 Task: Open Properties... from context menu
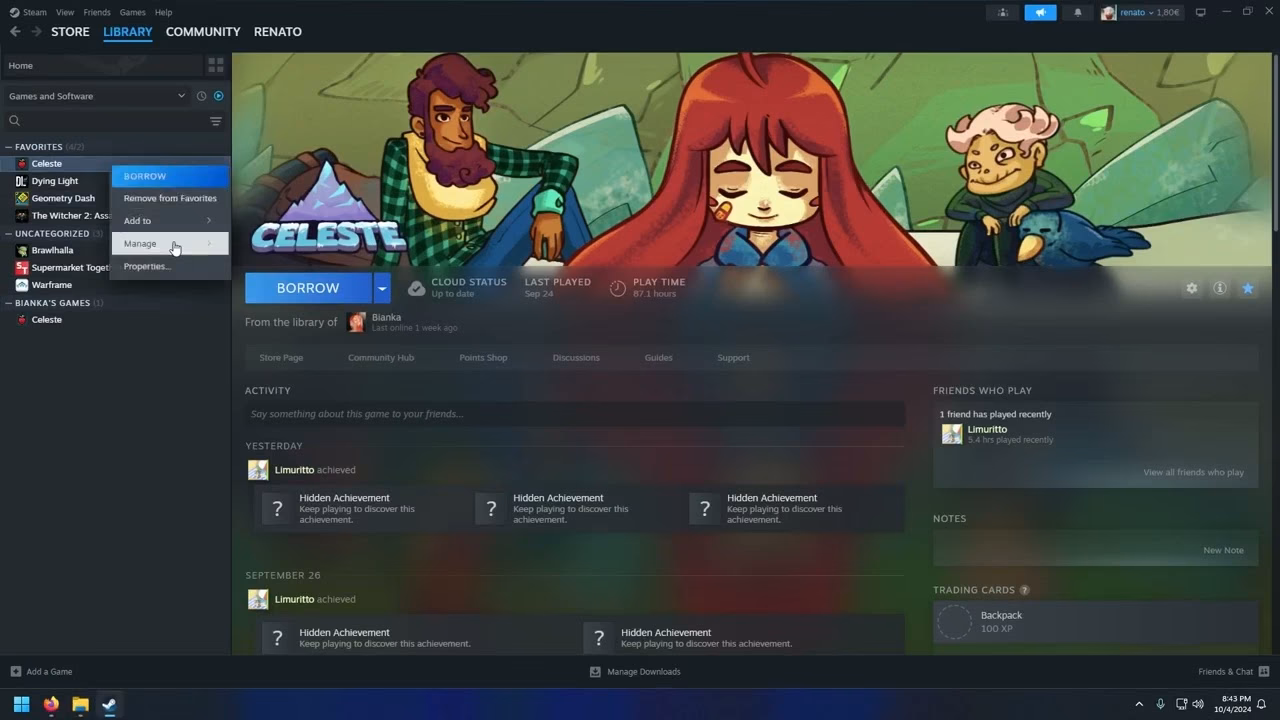(170, 267)
